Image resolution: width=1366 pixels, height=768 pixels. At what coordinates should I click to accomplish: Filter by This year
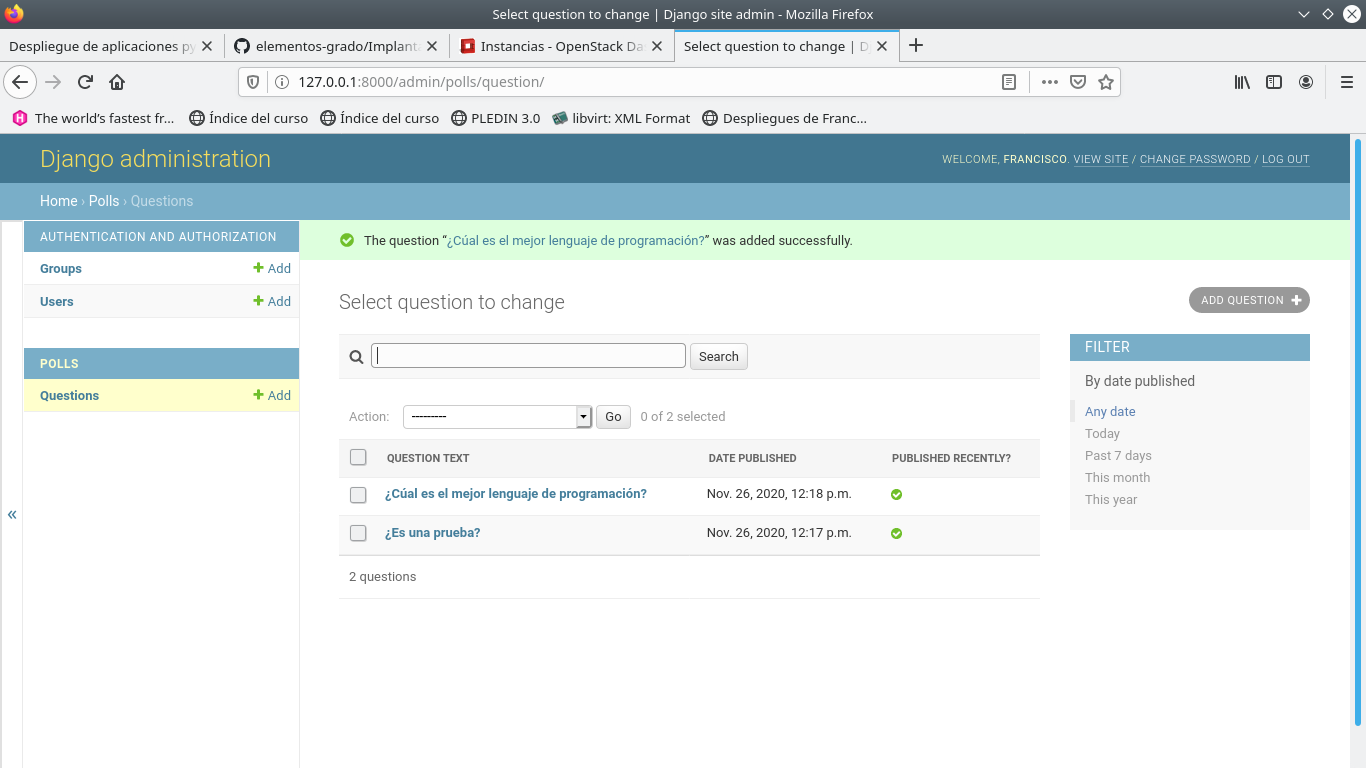click(1111, 500)
